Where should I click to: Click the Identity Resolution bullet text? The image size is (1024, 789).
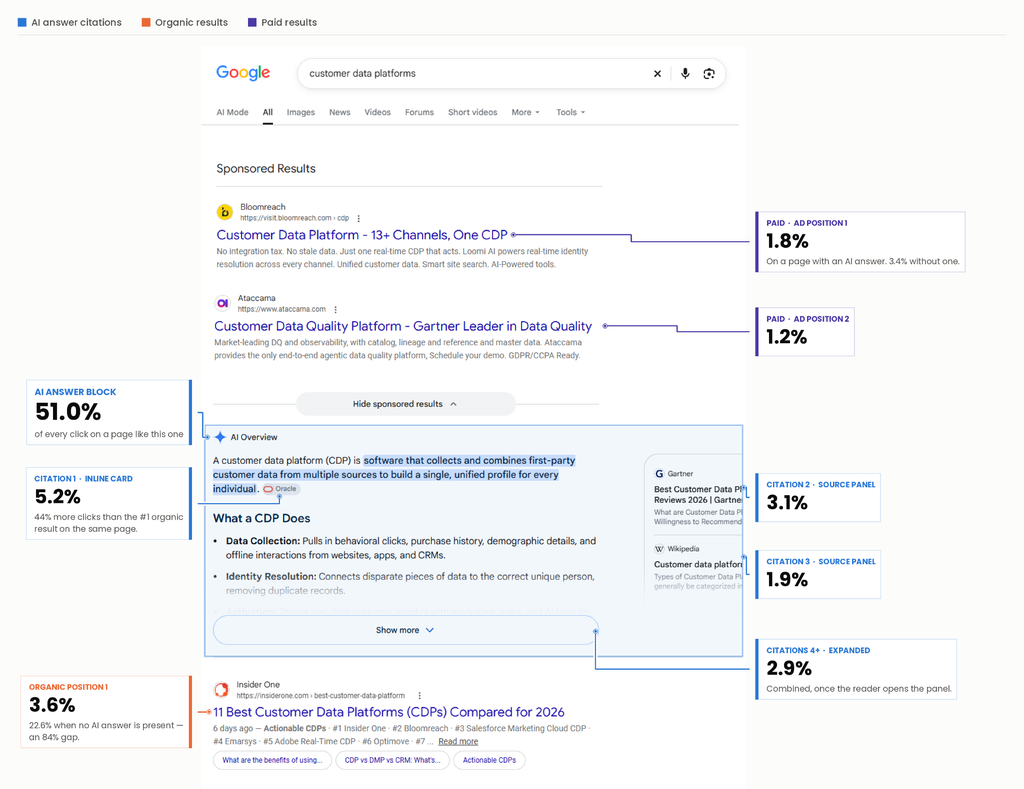pos(410,583)
